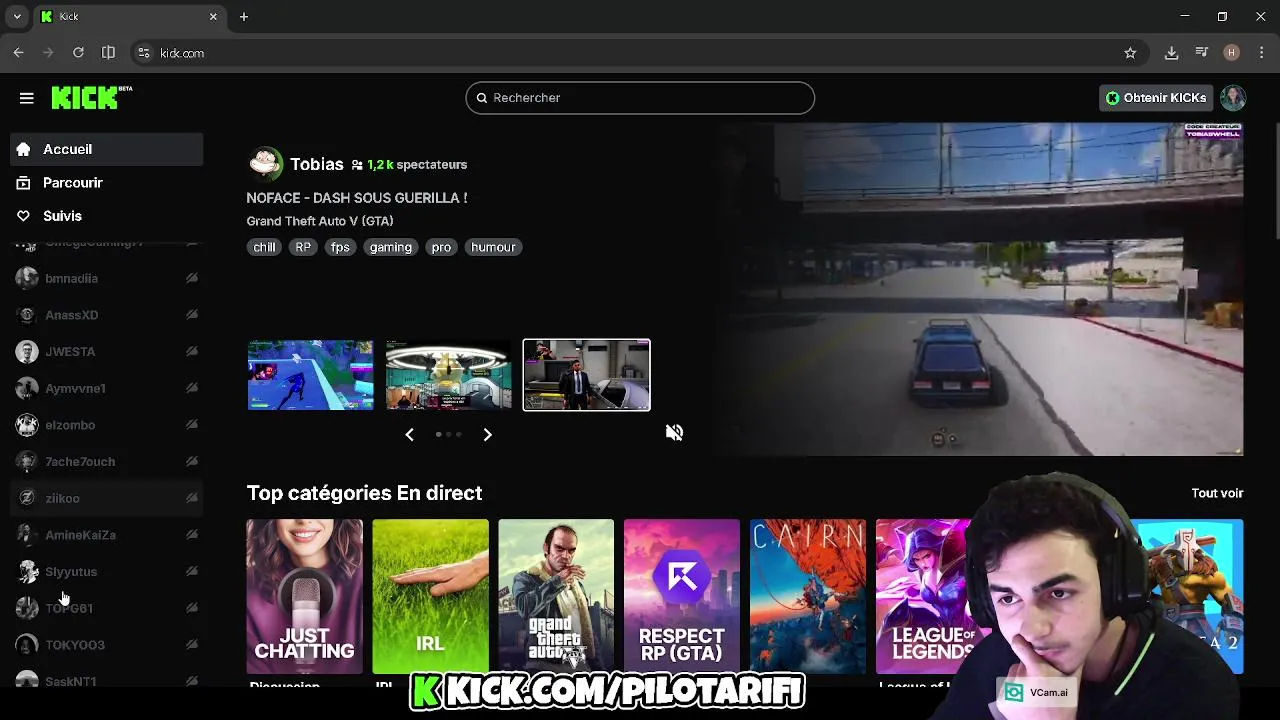The width and height of the screenshot is (1280, 720).
Task: Open Tobias channel name link
Action: pos(316,164)
